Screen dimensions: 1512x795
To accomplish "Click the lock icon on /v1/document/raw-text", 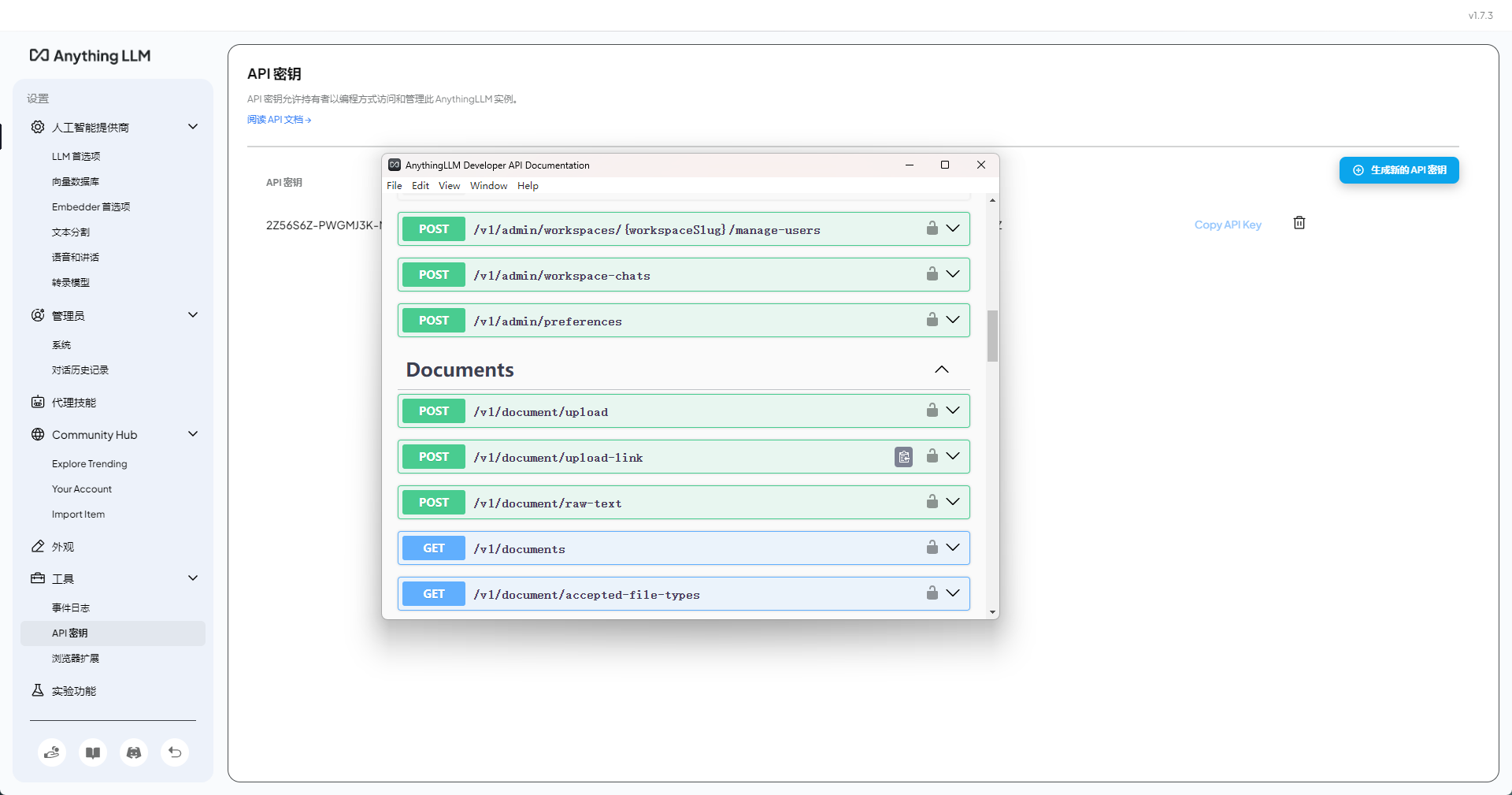I will [x=932, y=502].
